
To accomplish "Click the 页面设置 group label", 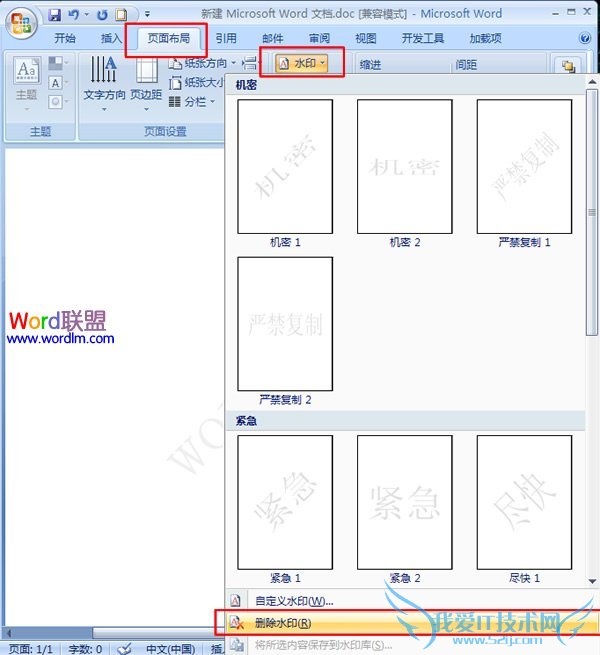I will [165, 132].
